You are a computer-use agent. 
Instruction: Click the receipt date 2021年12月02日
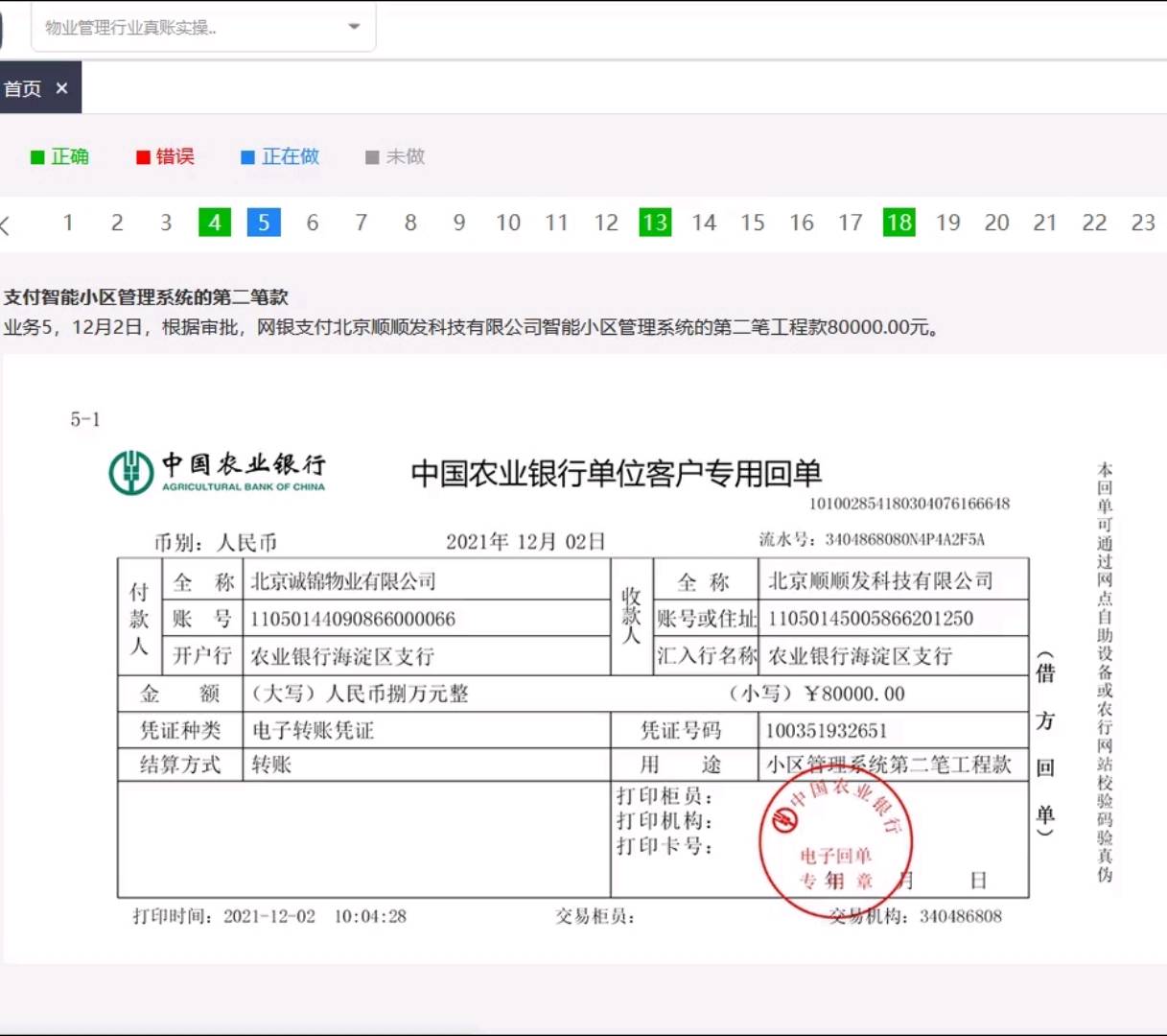(525, 542)
